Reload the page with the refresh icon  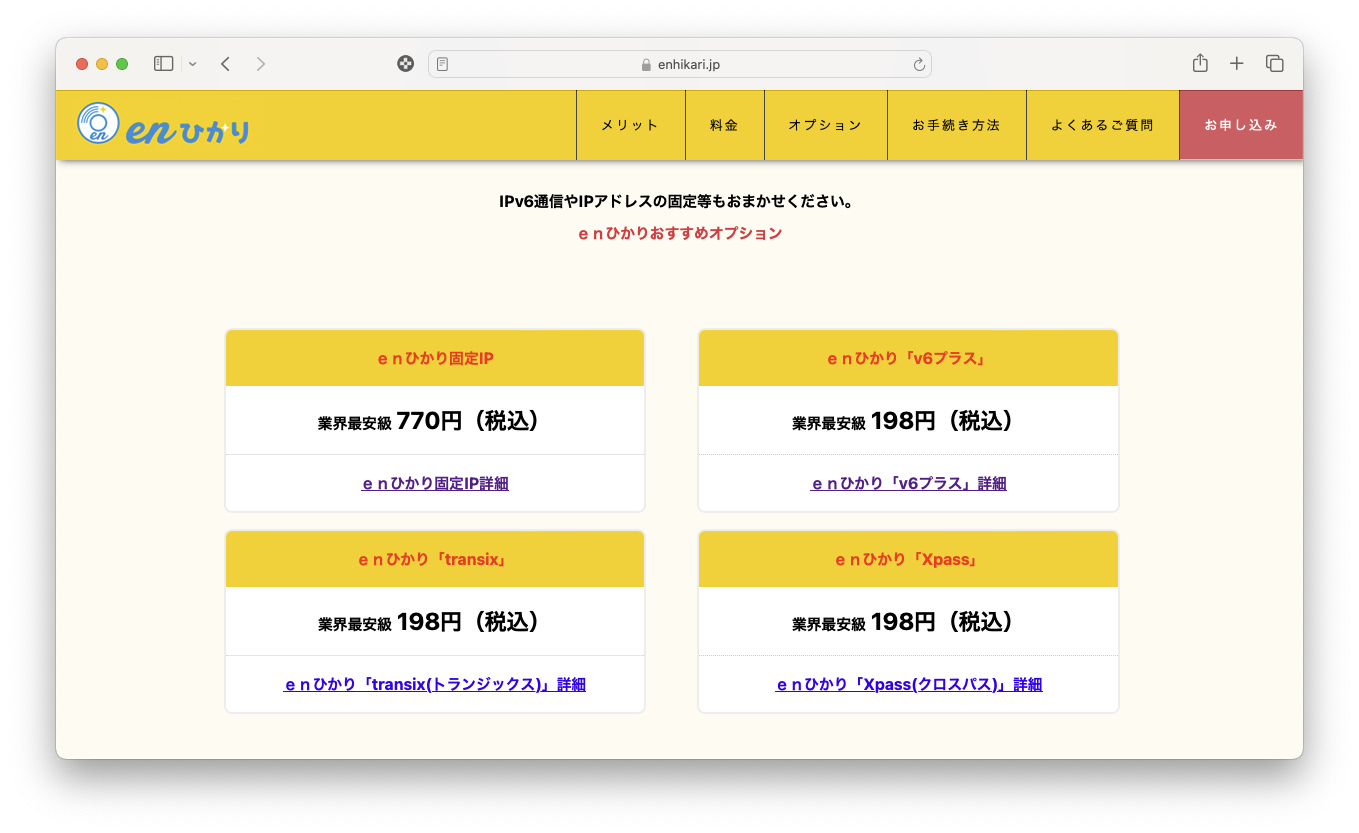(919, 64)
